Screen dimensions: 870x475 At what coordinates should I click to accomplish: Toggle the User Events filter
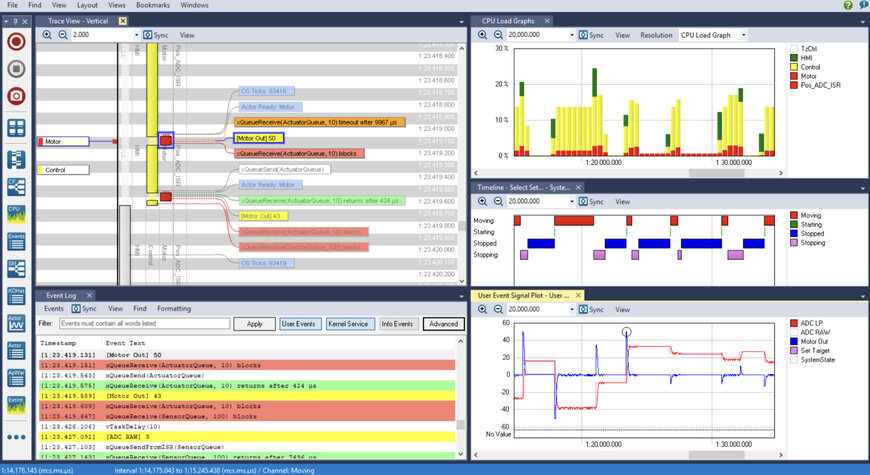pyautogui.click(x=299, y=324)
